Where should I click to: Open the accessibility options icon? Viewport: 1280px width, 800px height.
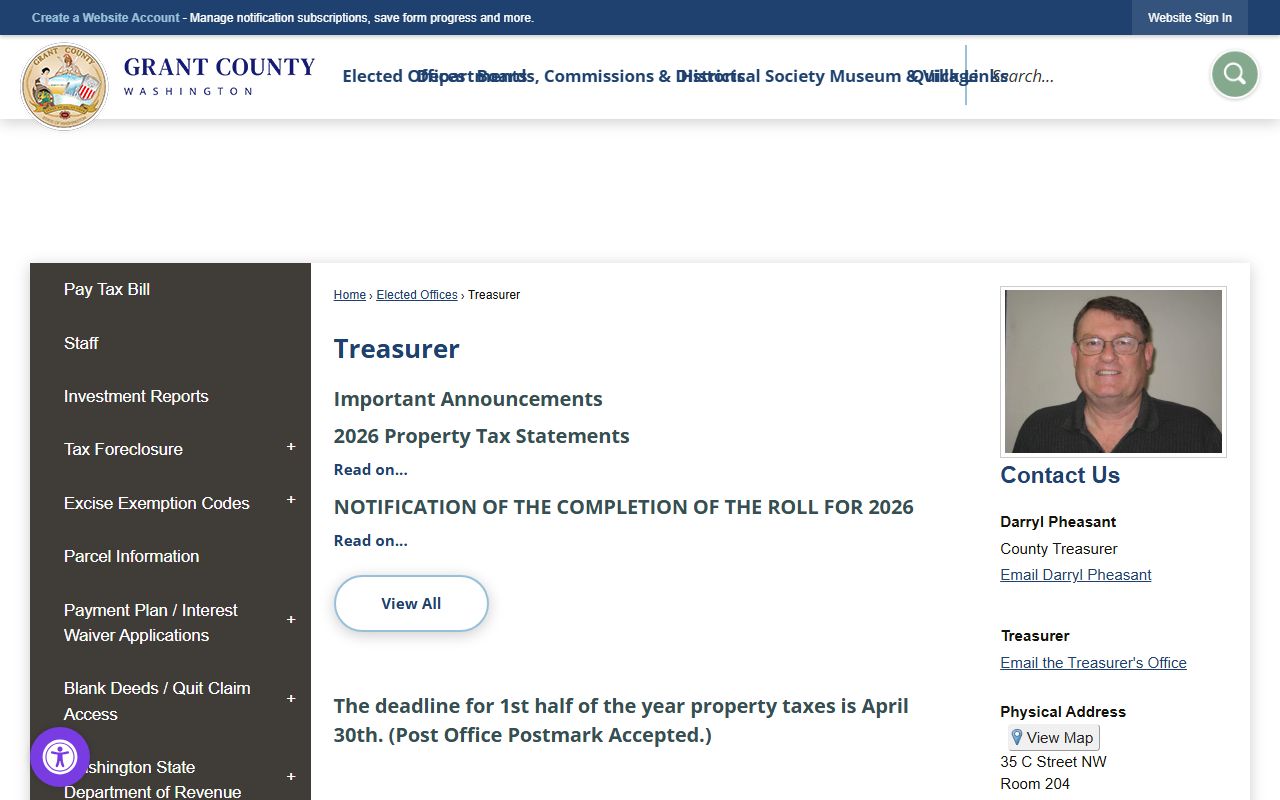[x=60, y=757]
